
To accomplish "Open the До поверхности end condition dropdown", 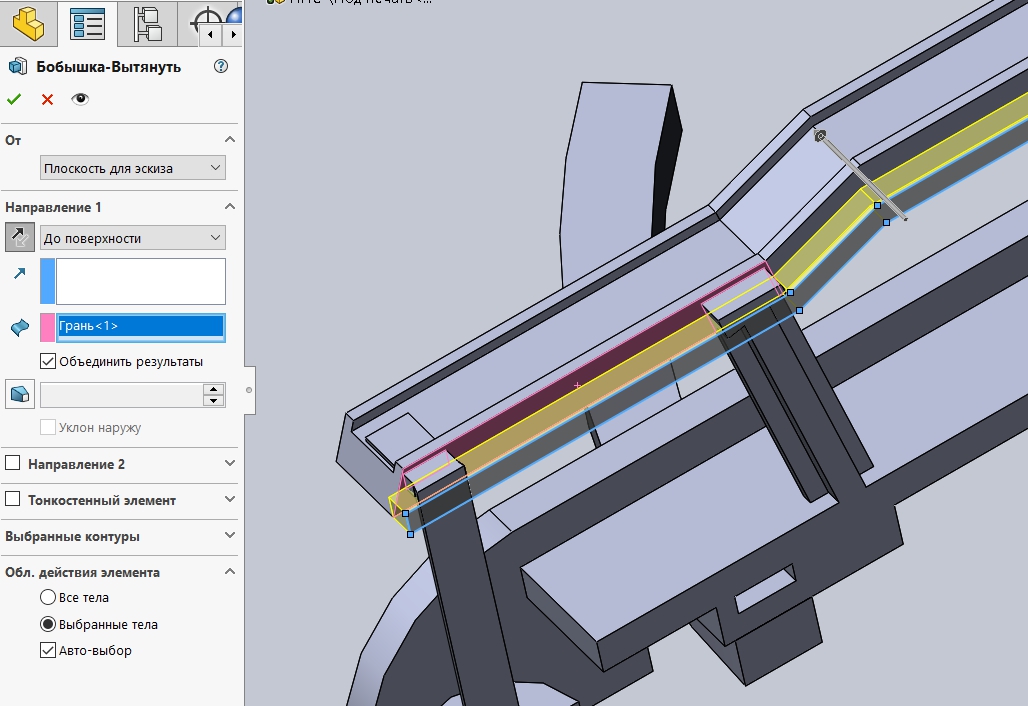I will coord(133,238).
